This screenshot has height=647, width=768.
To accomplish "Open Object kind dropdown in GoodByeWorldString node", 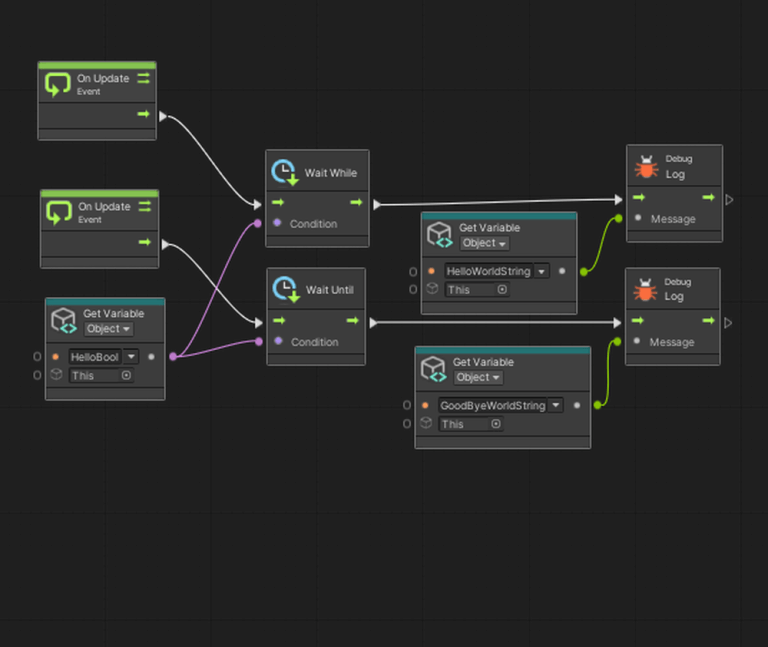I will 478,377.
